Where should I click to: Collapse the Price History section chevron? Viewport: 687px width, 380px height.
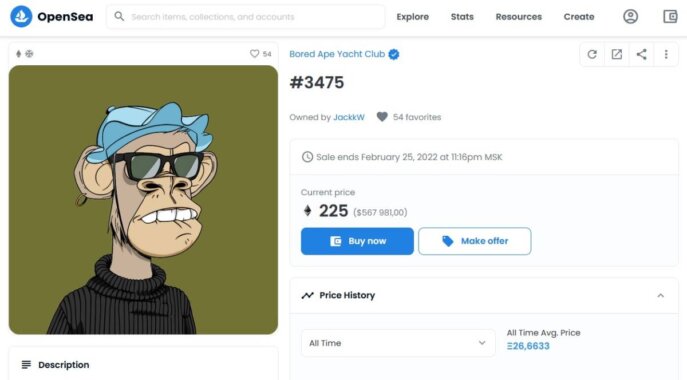tap(660, 295)
